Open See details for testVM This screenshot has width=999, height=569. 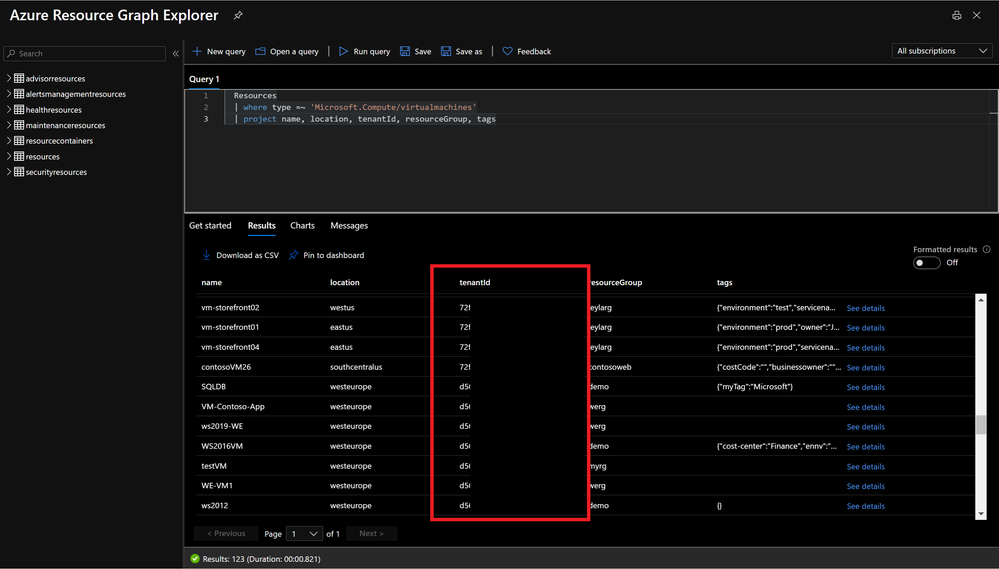(x=865, y=466)
